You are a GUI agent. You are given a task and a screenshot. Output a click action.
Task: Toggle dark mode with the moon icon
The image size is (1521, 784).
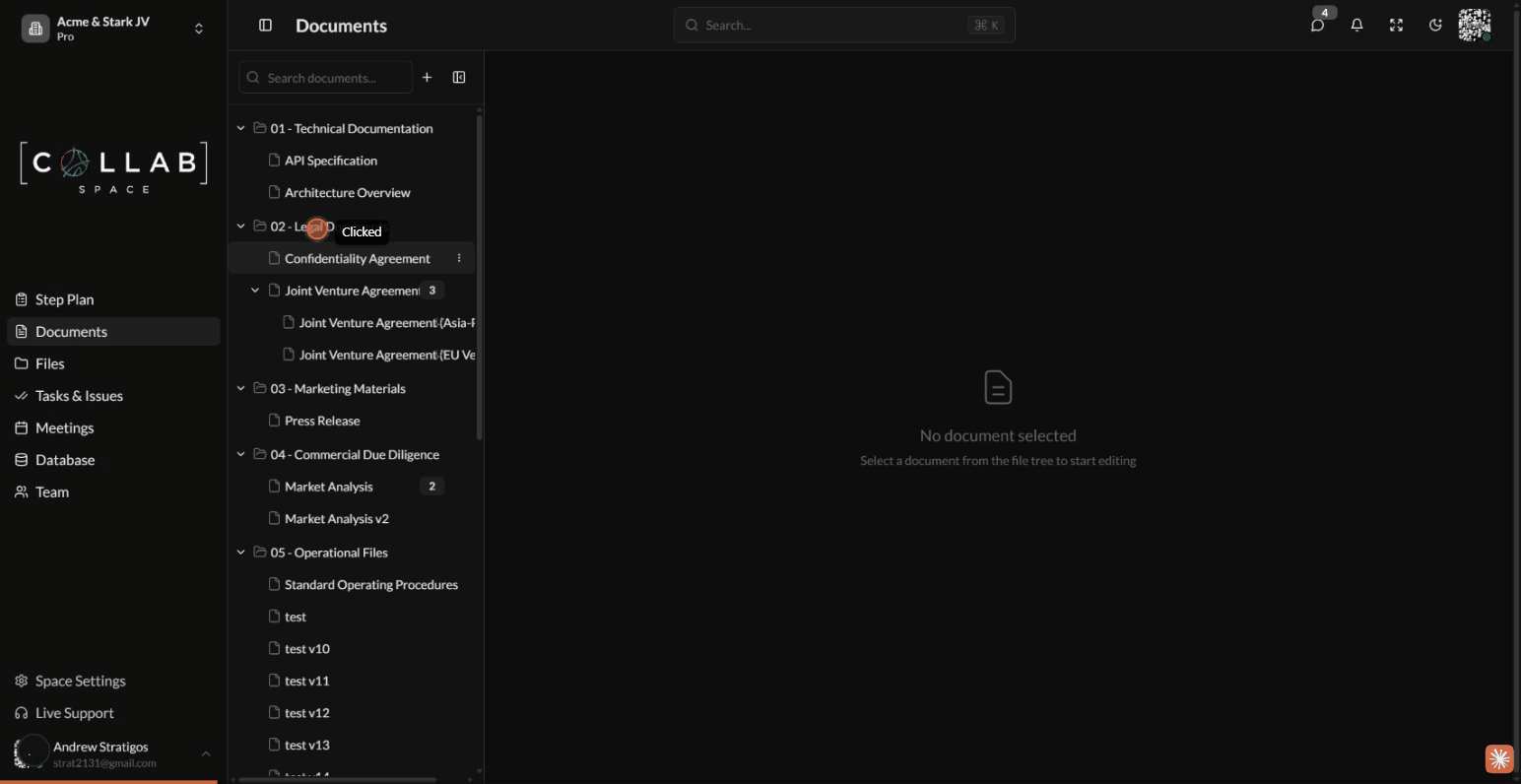(x=1435, y=25)
